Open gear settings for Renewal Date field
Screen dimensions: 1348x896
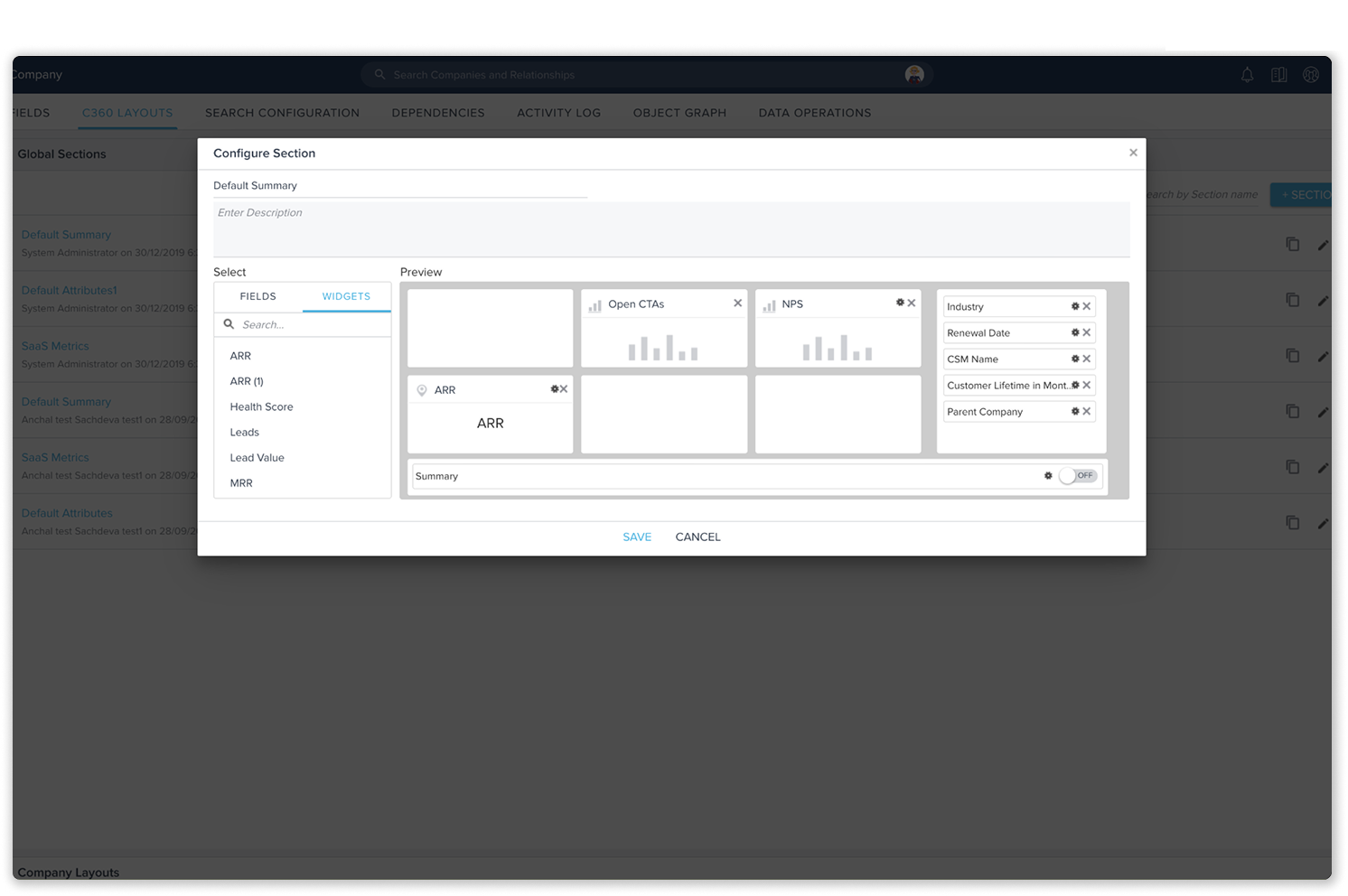click(x=1075, y=332)
